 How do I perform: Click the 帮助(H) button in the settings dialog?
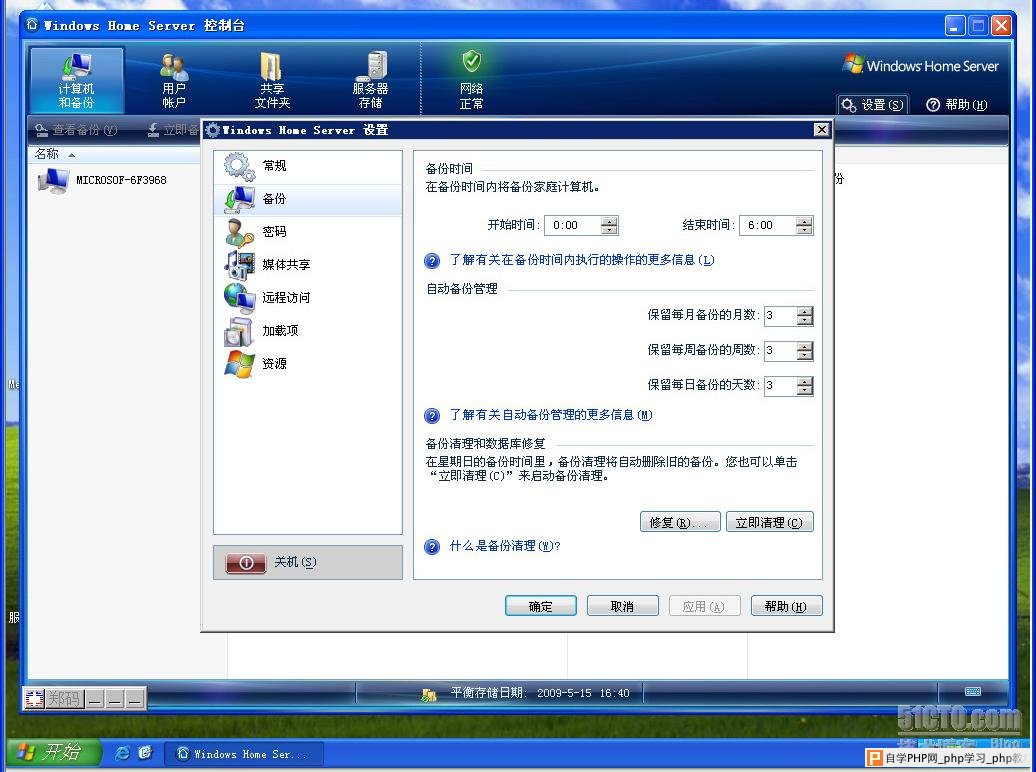(x=786, y=606)
